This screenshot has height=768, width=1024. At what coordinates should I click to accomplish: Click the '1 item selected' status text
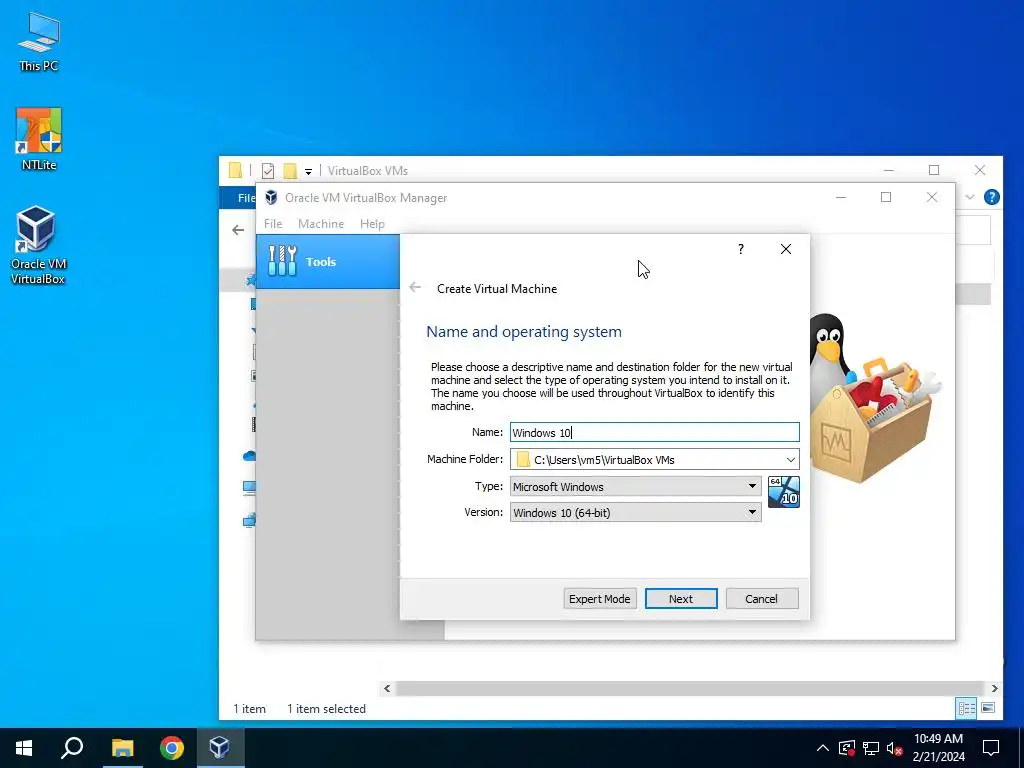click(x=327, y=709)
